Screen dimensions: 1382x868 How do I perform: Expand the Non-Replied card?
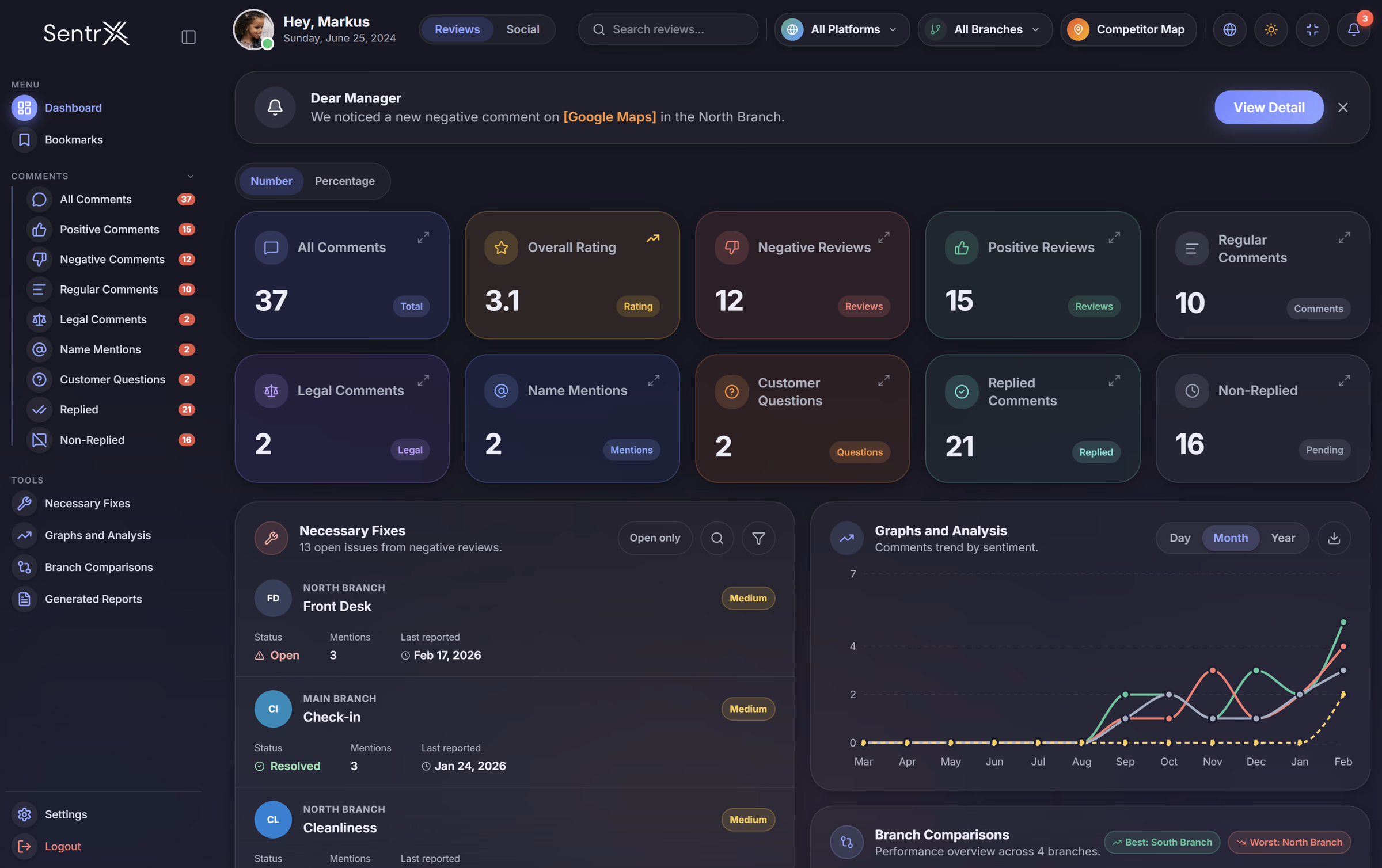tap(1344, 380)
